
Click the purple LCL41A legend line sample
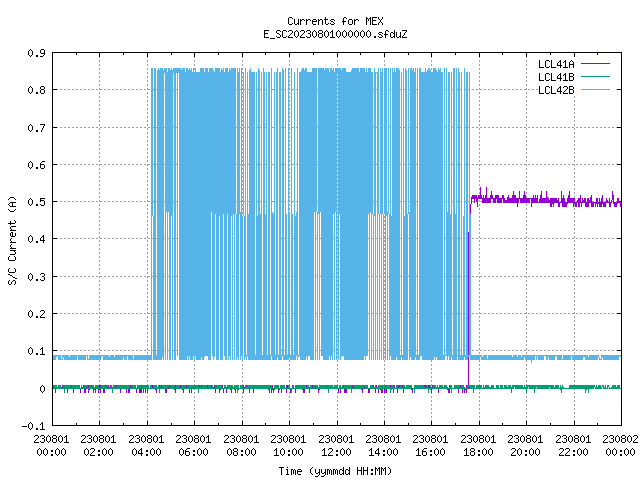click(595, 64)
